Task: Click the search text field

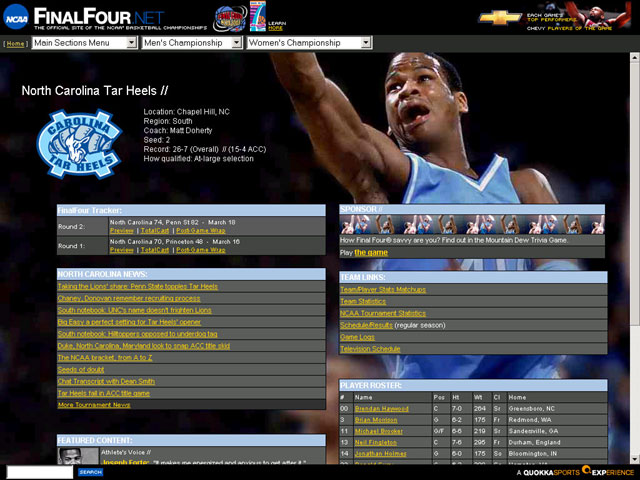Action: 39,471
